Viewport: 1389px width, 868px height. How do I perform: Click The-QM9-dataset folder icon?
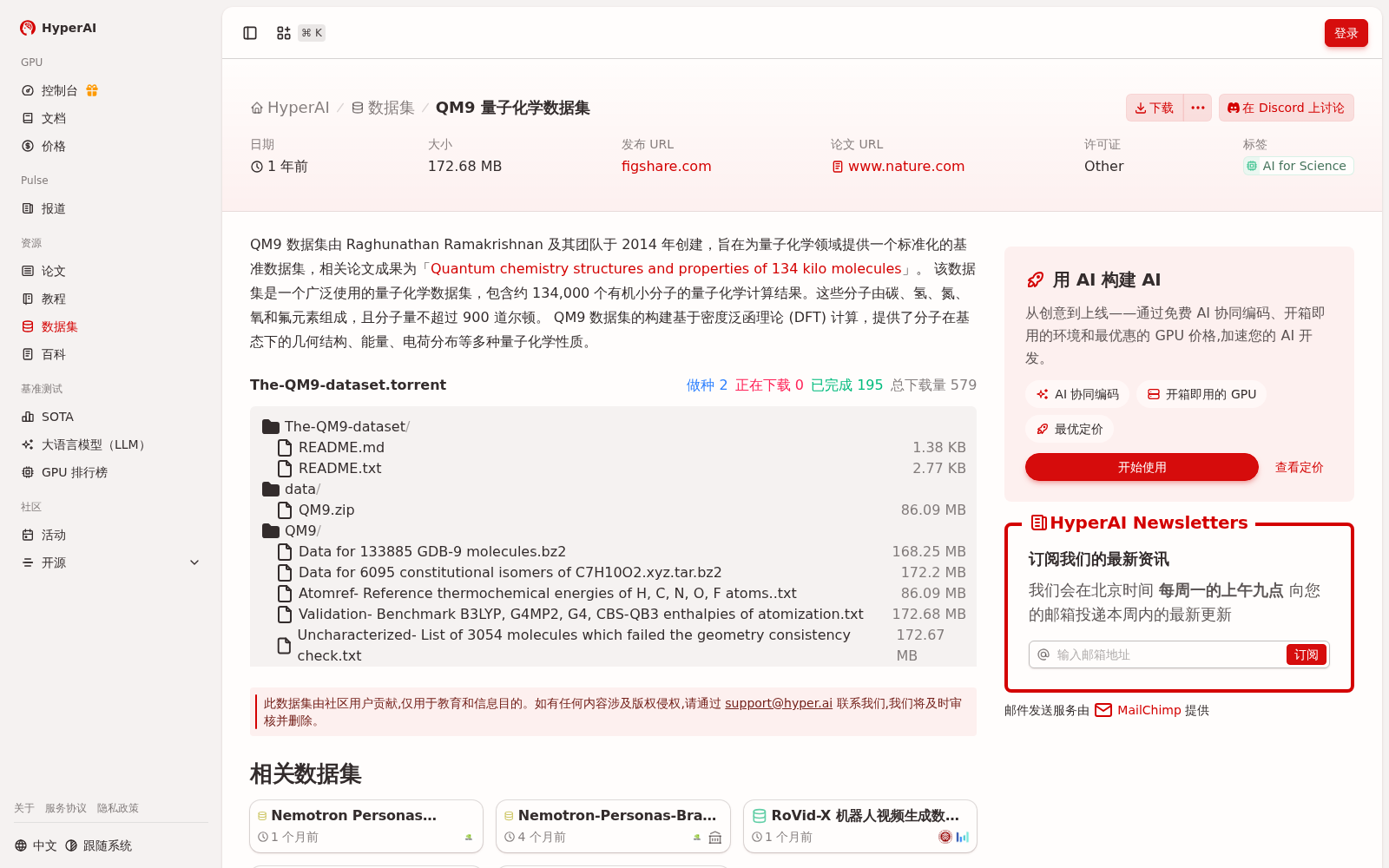[271, 426]
